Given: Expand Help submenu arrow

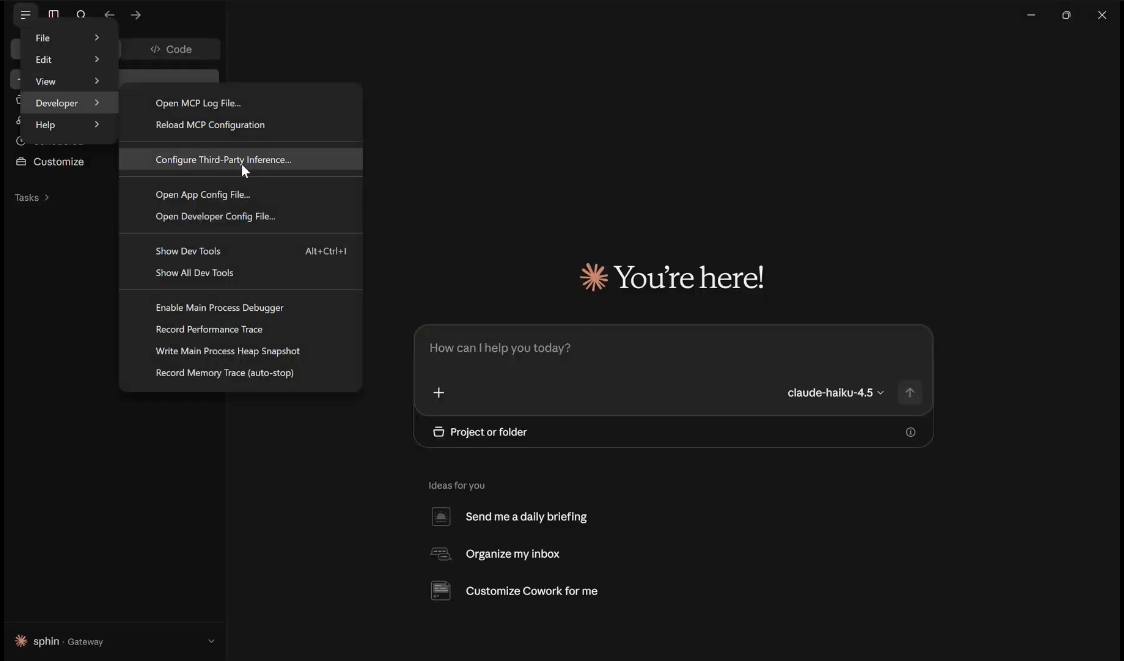Looking at the screenshot, I should click(97, 124).
